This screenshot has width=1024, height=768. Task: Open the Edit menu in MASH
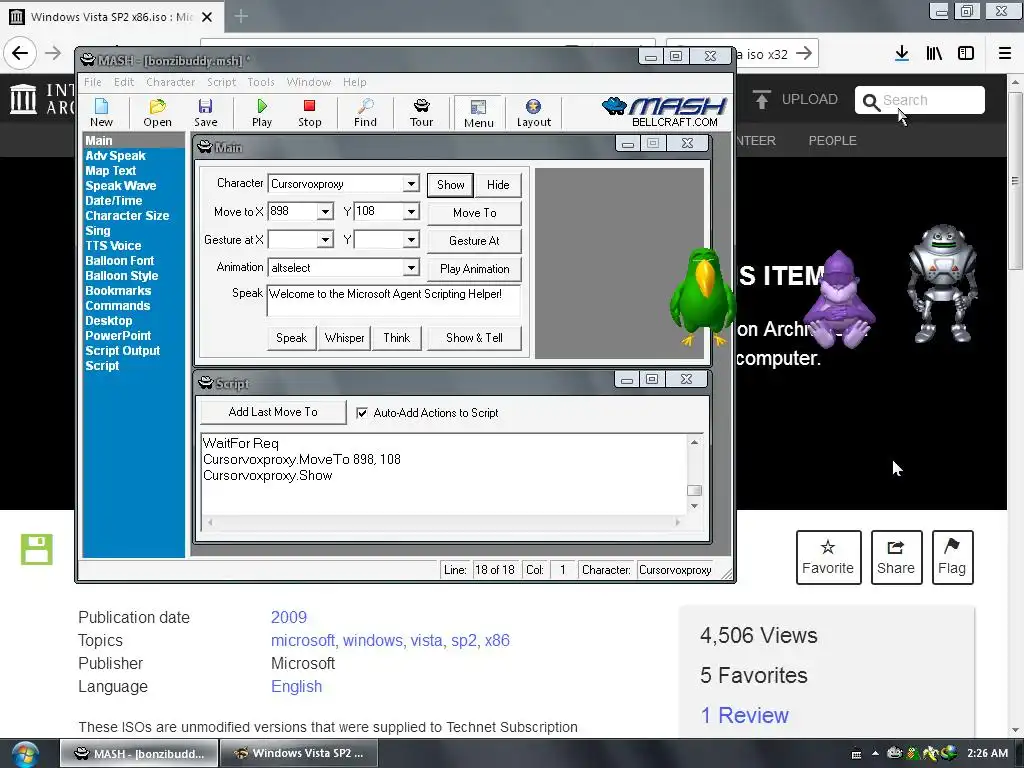point(123,82)
